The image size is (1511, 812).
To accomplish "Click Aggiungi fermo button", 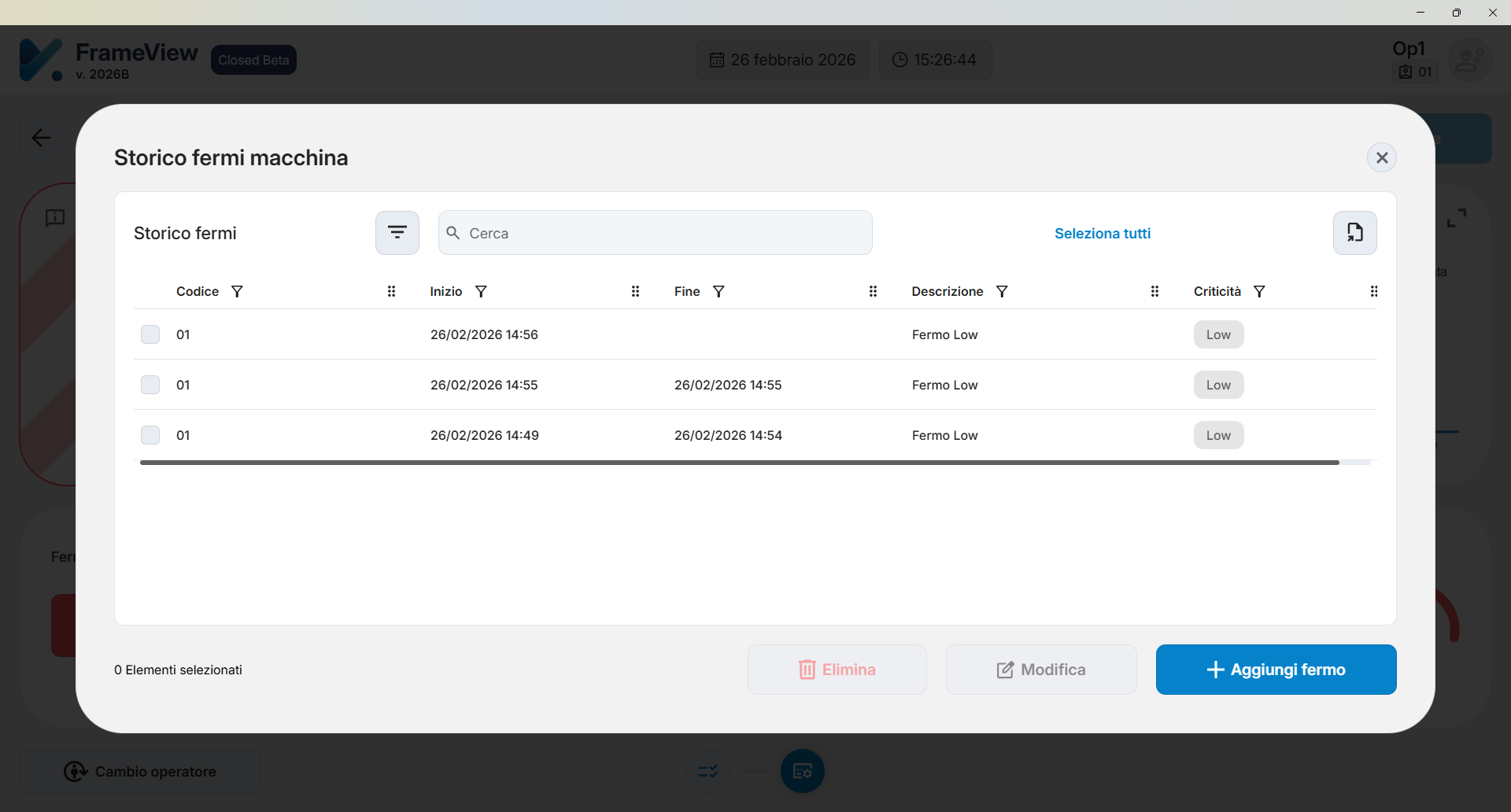I will click(1276, 670).
